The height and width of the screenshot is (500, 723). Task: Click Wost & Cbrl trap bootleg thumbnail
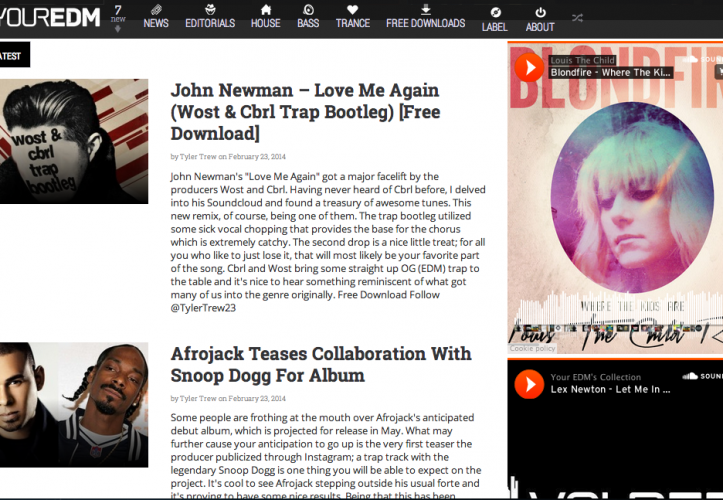(x=74, y=142)
